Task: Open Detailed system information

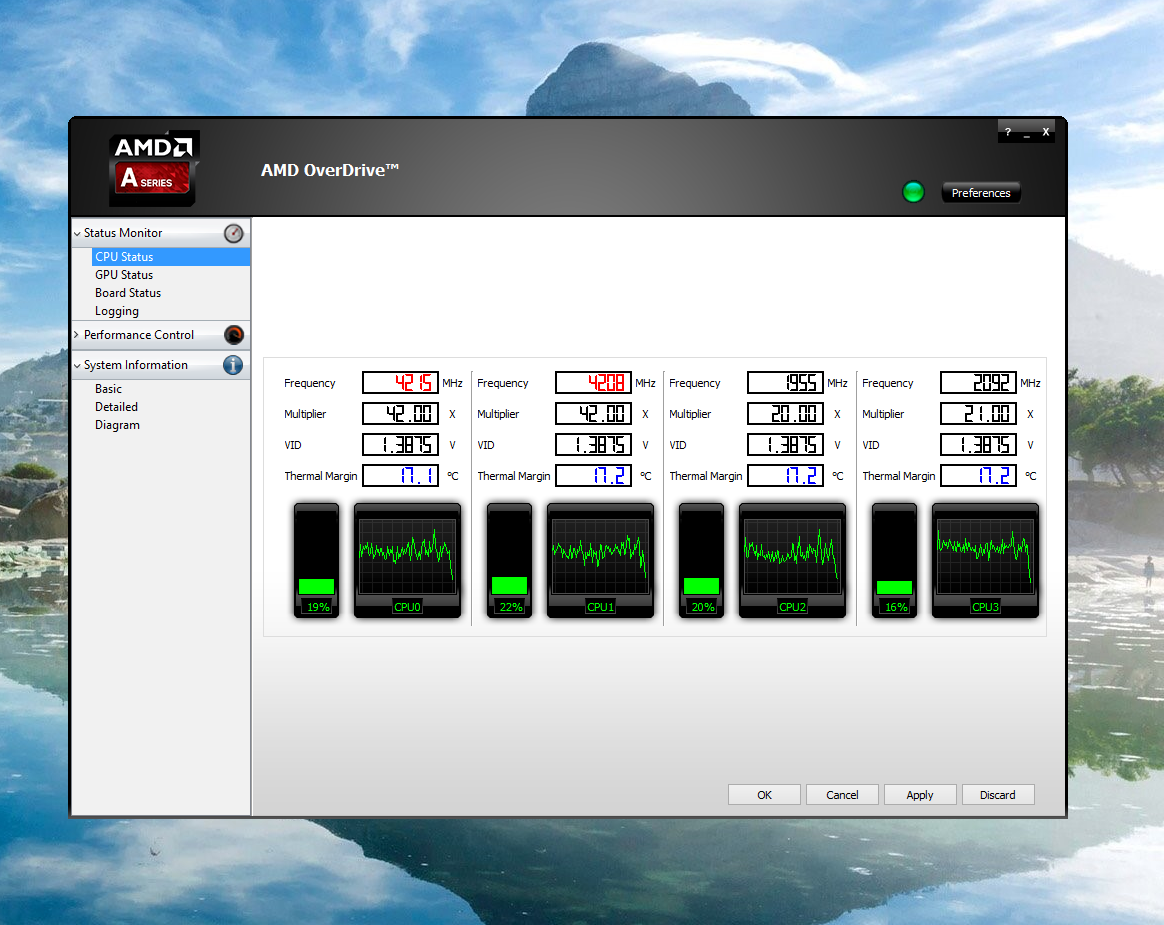Action: tap(117, 407)
